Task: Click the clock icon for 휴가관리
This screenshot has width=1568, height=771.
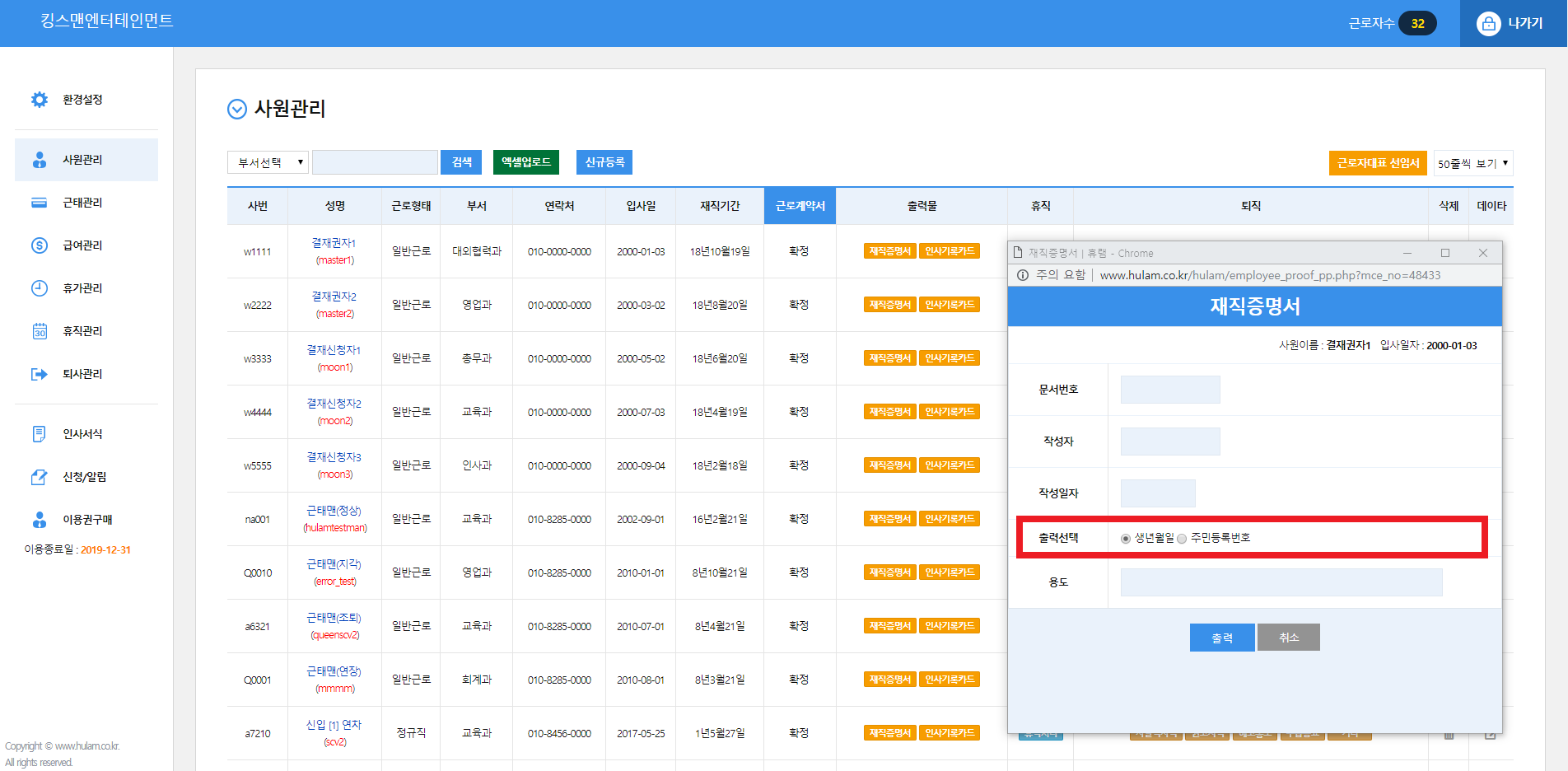Action: pos(40,288)
